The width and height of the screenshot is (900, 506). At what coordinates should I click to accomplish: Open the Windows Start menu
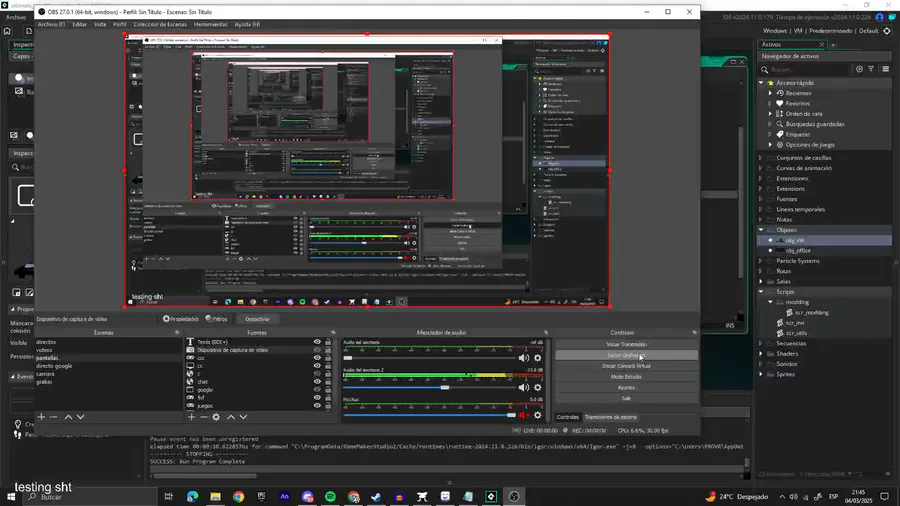(x=11, y=497)
